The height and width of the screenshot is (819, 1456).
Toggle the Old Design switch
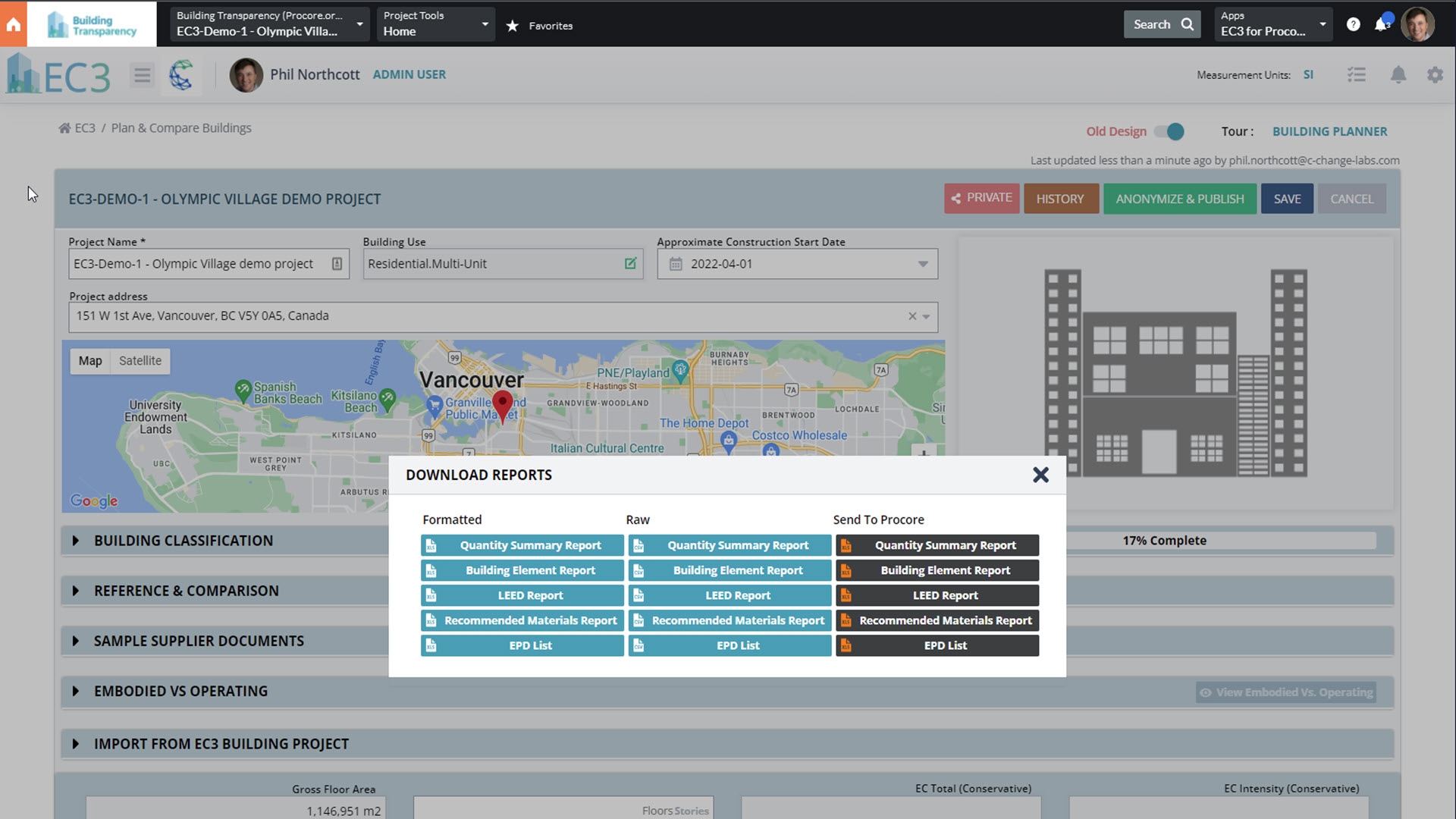pyautogui.click(x=1169, y=131)
